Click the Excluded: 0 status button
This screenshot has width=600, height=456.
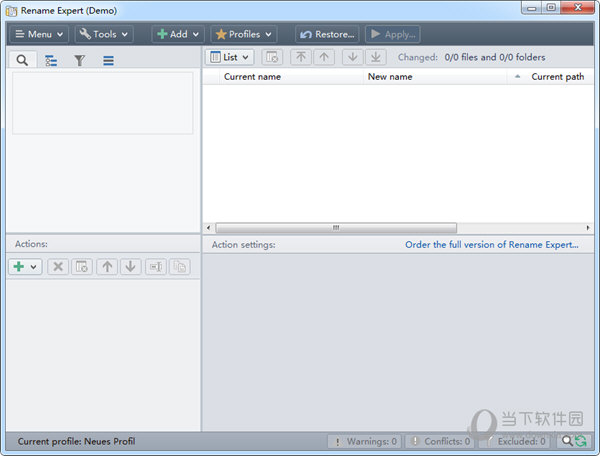(x=515, y=441)
